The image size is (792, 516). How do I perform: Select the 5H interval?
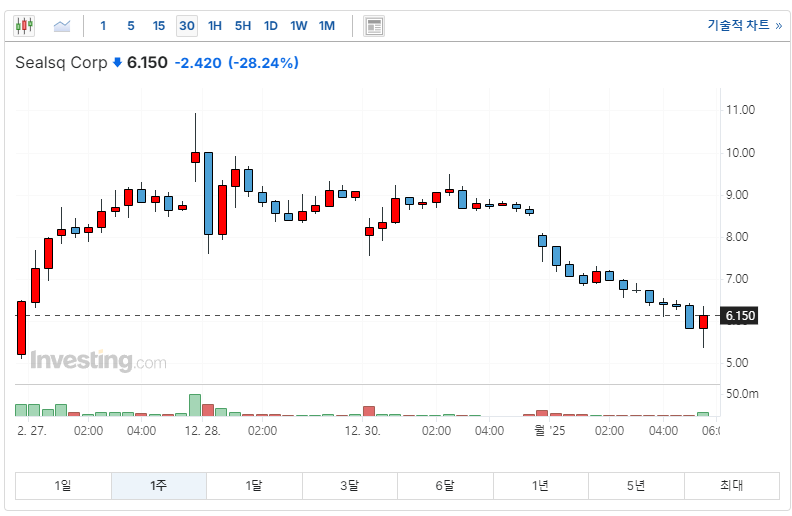(242, 26)
